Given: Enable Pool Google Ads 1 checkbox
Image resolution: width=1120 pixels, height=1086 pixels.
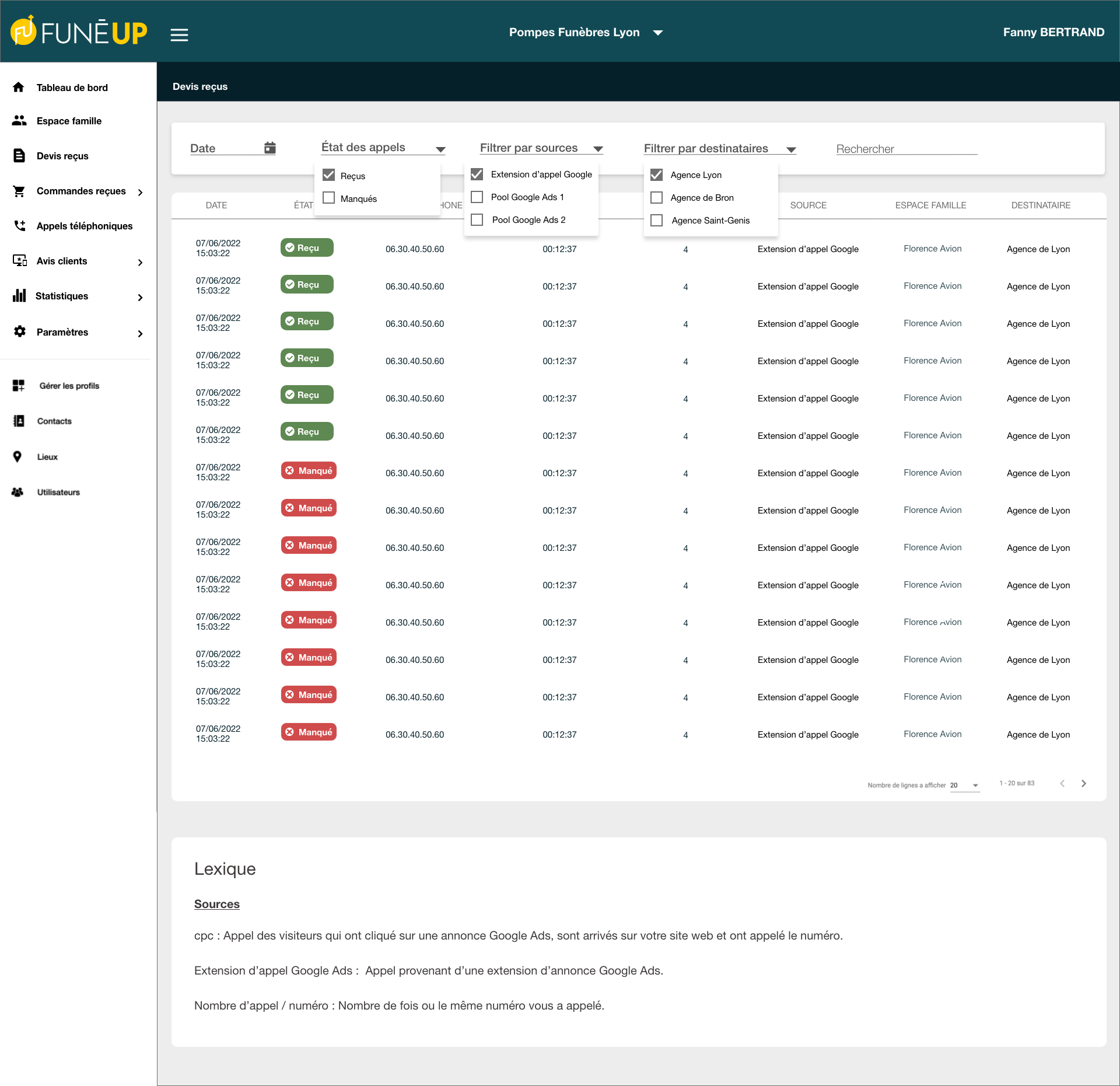Looking at the screenshot, I should [x=477, y=197].
